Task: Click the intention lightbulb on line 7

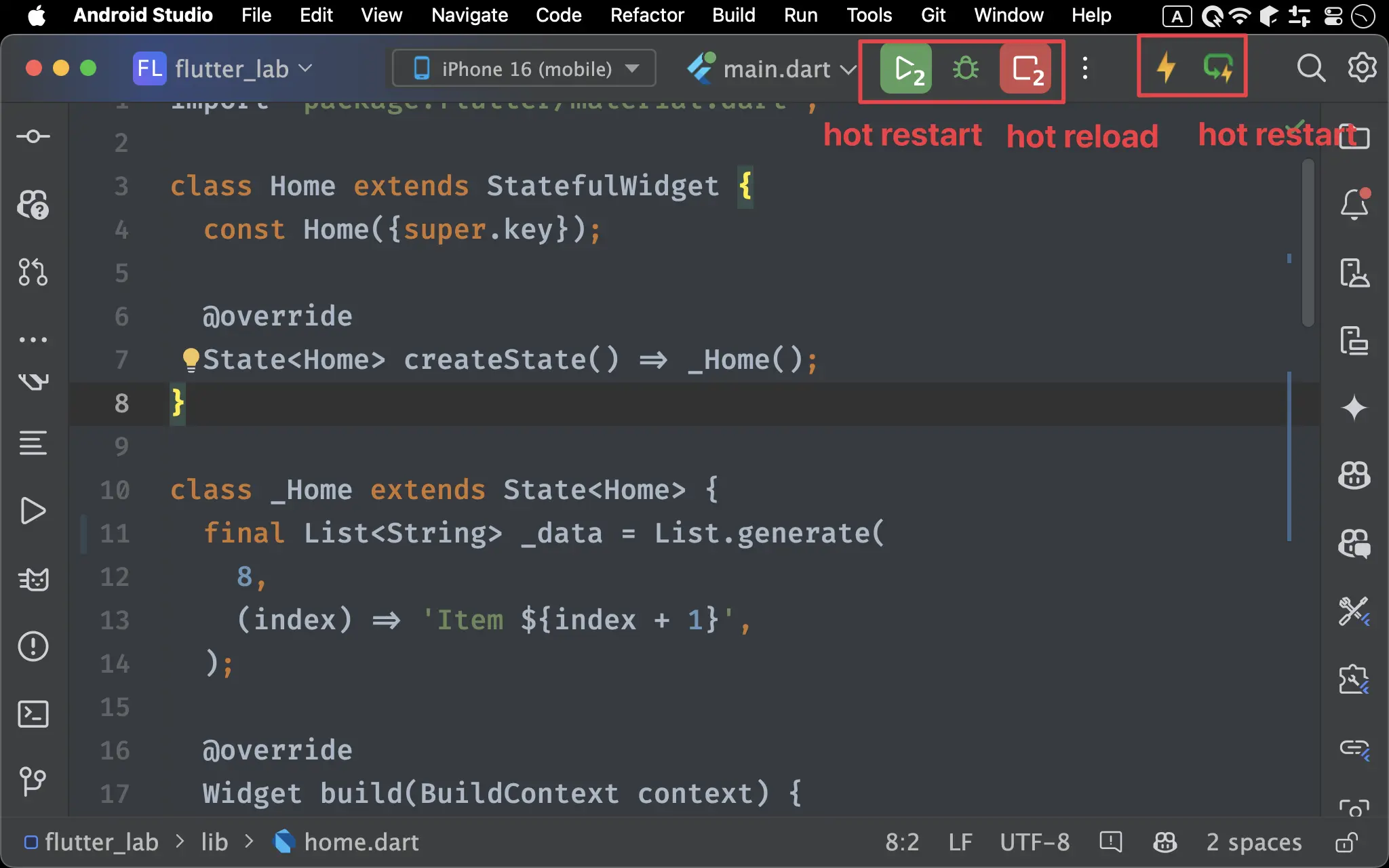Action: coord(191,359)
